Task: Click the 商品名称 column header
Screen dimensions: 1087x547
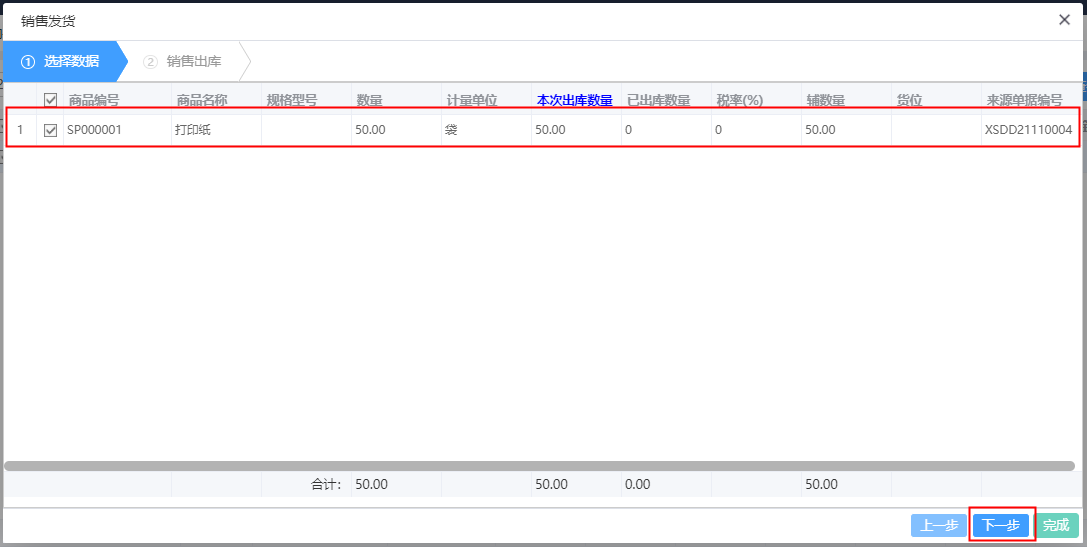Action: click(202, 100)
